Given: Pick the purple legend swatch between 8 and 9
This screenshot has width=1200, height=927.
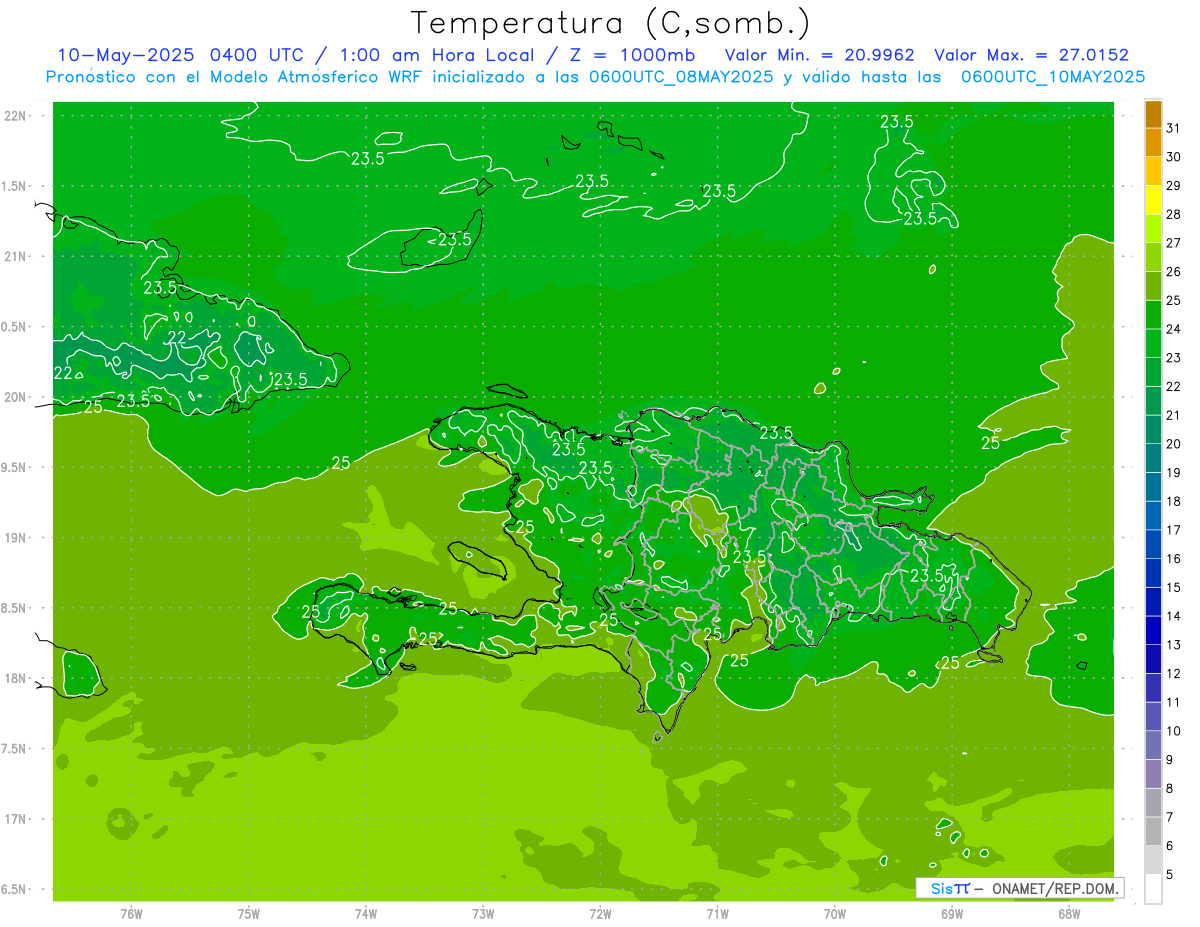Looking at the screenshot, I should [x=1153, y=775].
